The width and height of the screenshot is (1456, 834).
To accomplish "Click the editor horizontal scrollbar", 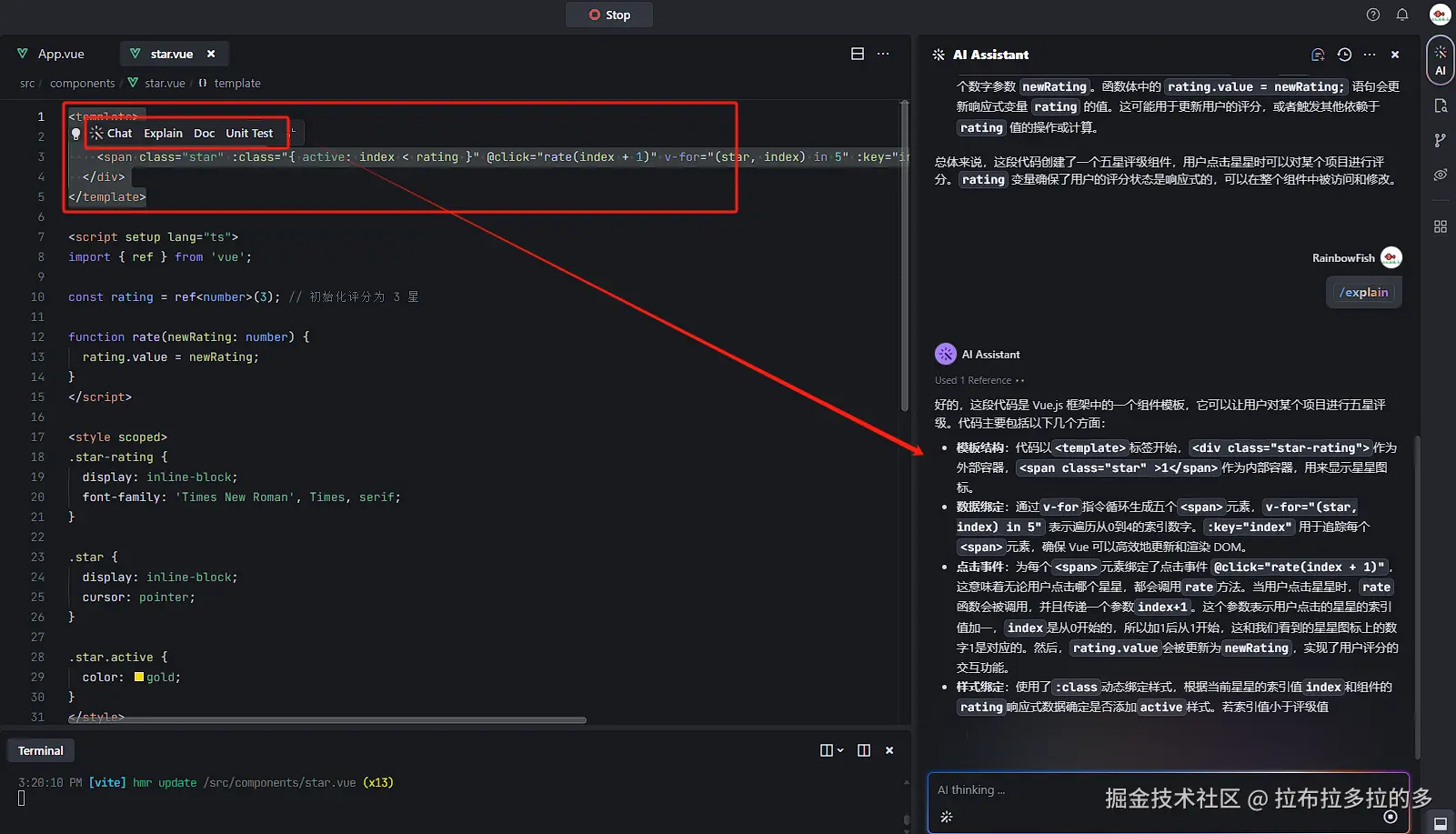I will [x=327, y=720].
